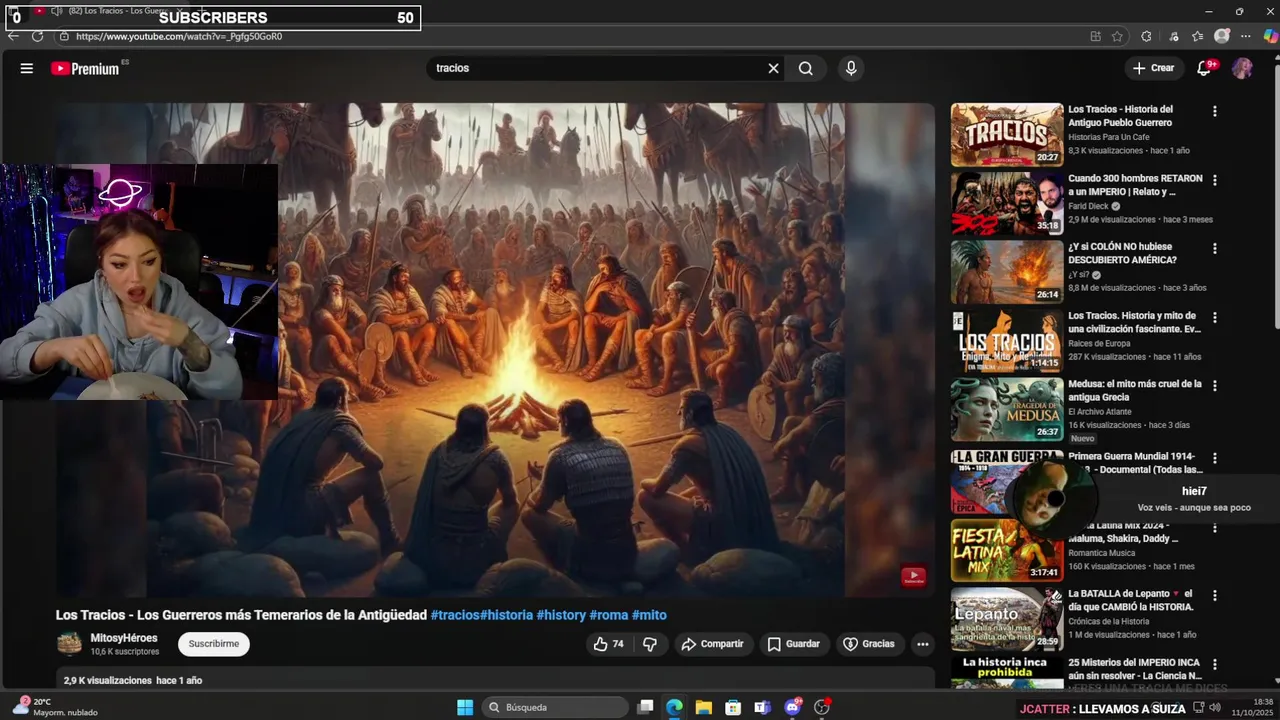Click the magnifier search button
Viewport: 1280px width, 720px height.
[806, 68]
